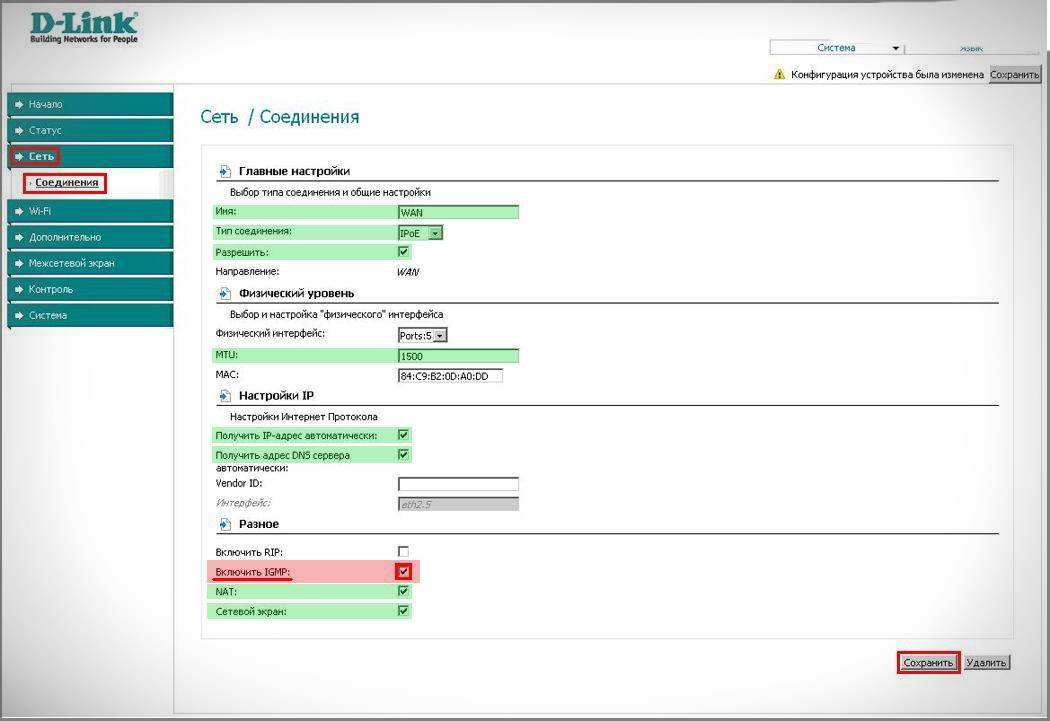Viewport: 1050px width, 721px height.
Task: Click the Разное section icon
Action: (225, 524)
